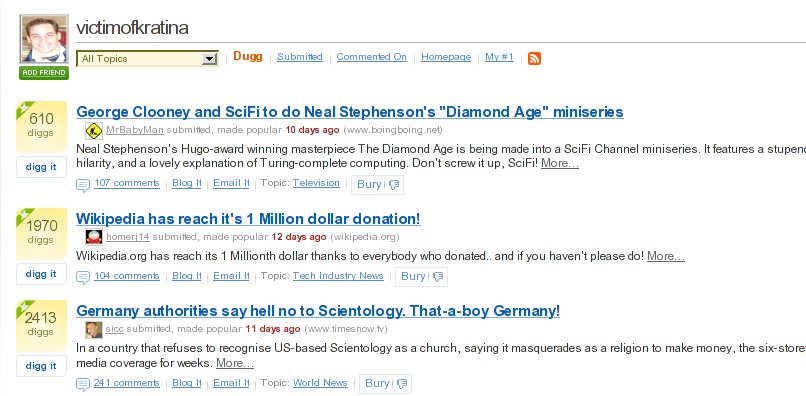Screen dimensions: 806x396
Task: Click MrBabyMan's avatar icon
Action: tap(94, 131)
